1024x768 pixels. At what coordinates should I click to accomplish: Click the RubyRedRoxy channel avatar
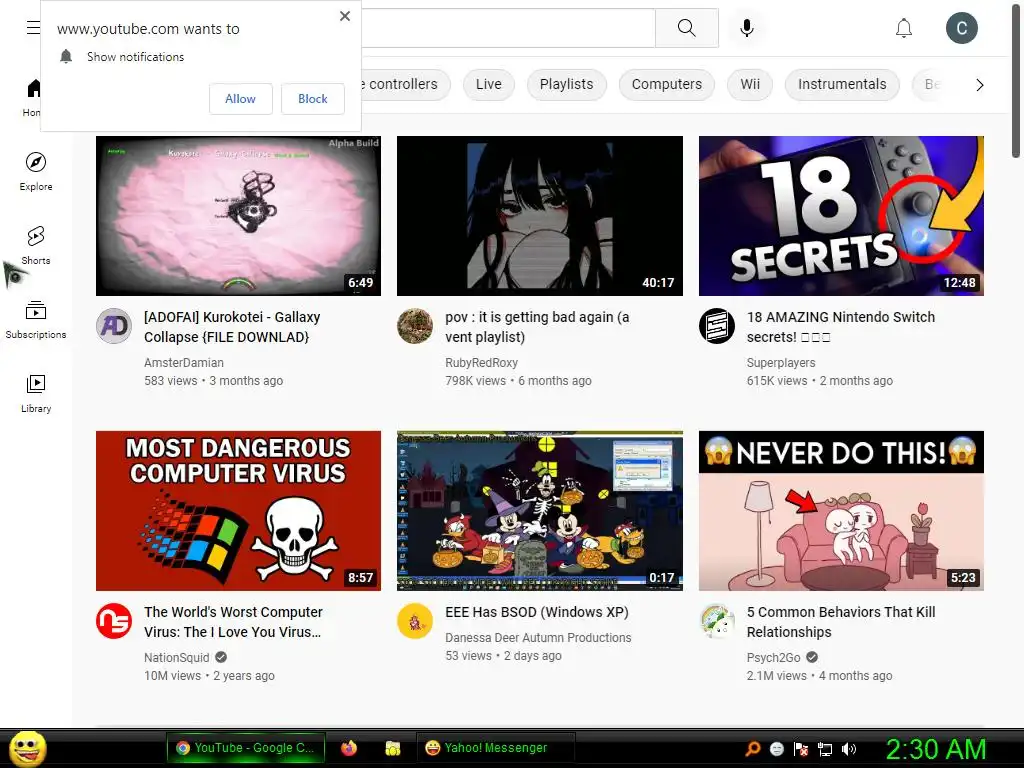[415, 326]
